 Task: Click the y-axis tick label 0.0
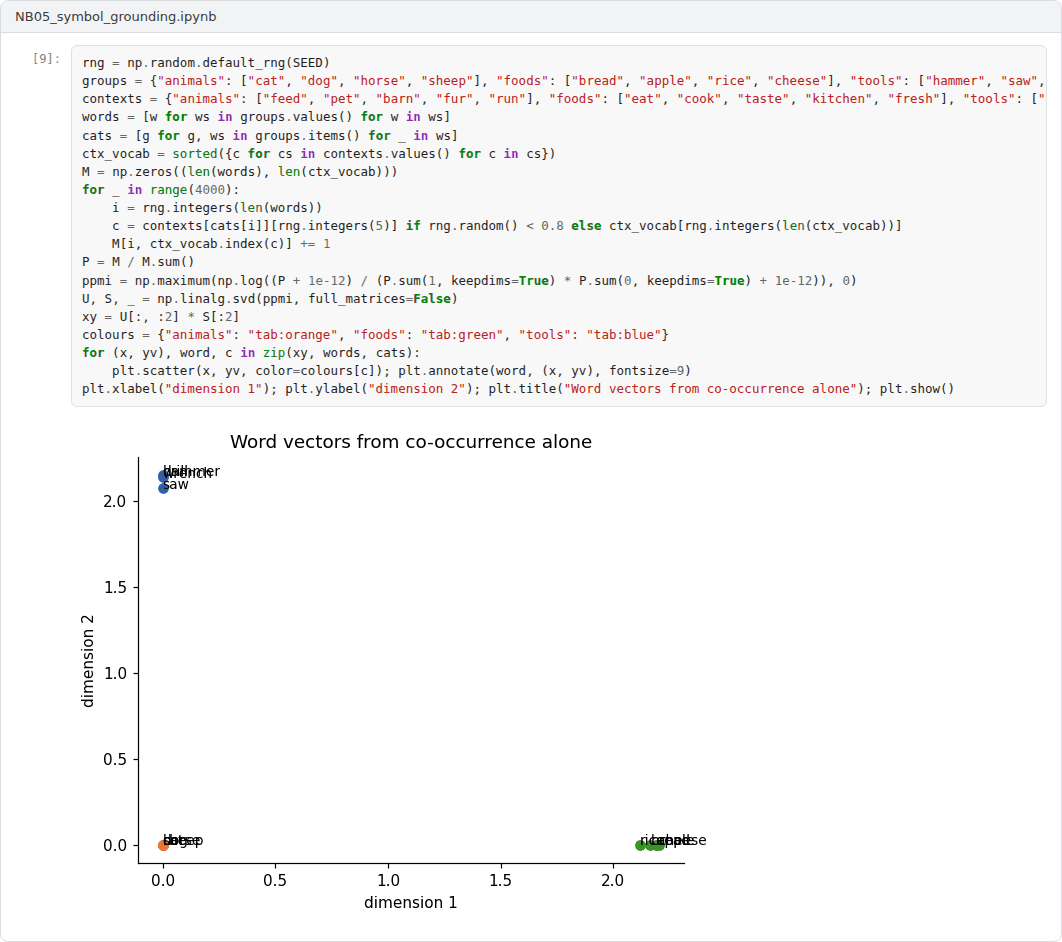[114, 845]
